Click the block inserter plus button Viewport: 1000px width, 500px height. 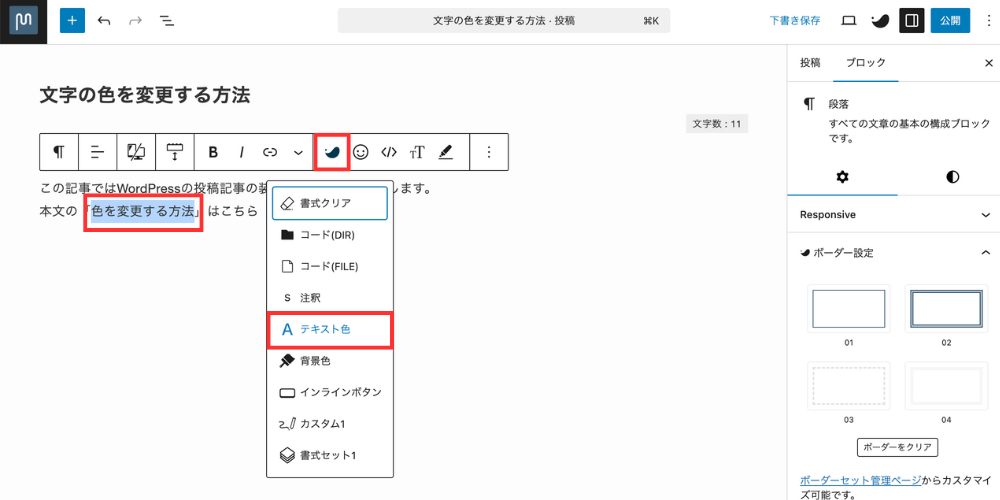[72, 20]
